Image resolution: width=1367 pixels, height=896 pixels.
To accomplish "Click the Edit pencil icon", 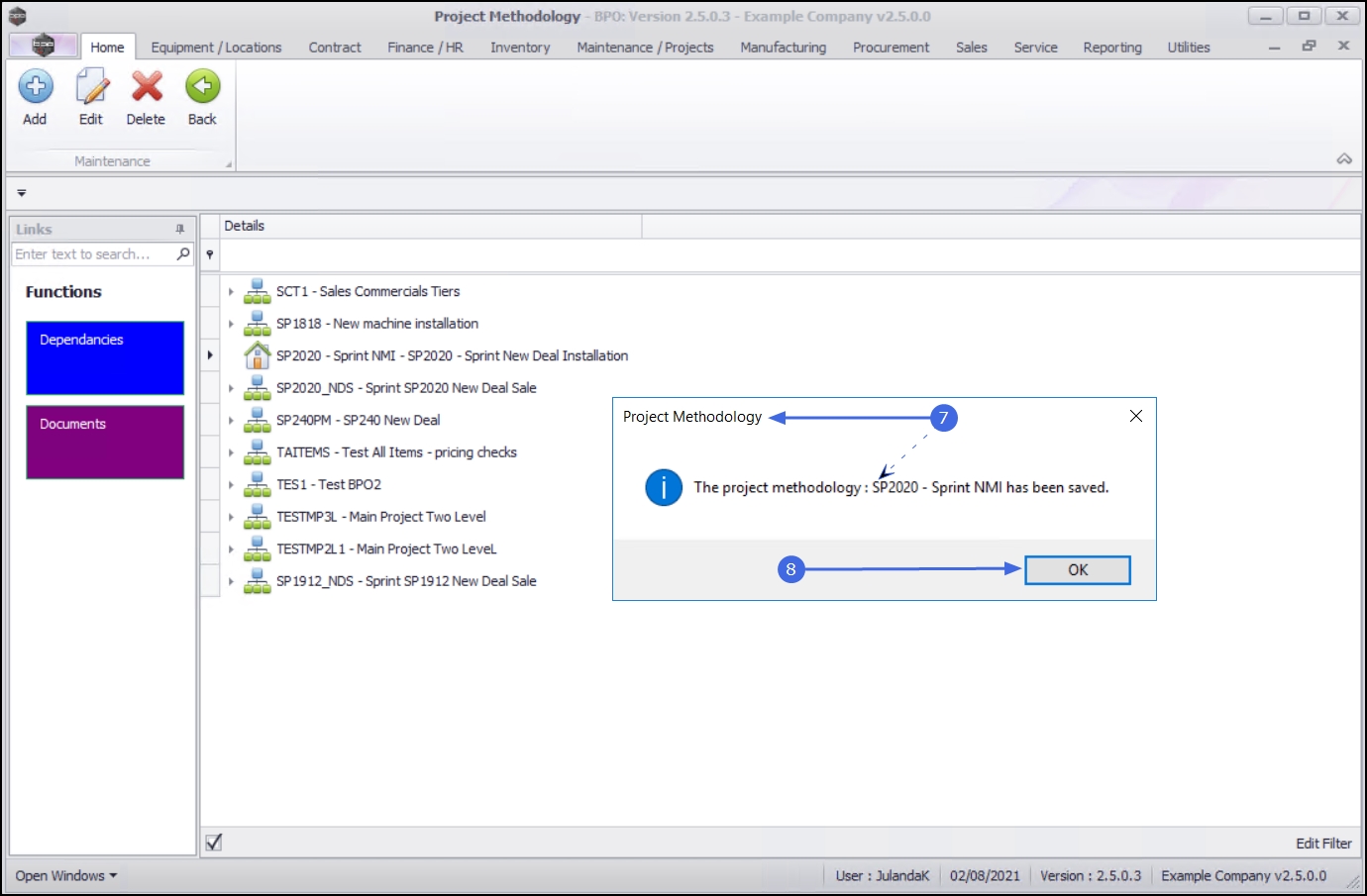I will (91, 87).
